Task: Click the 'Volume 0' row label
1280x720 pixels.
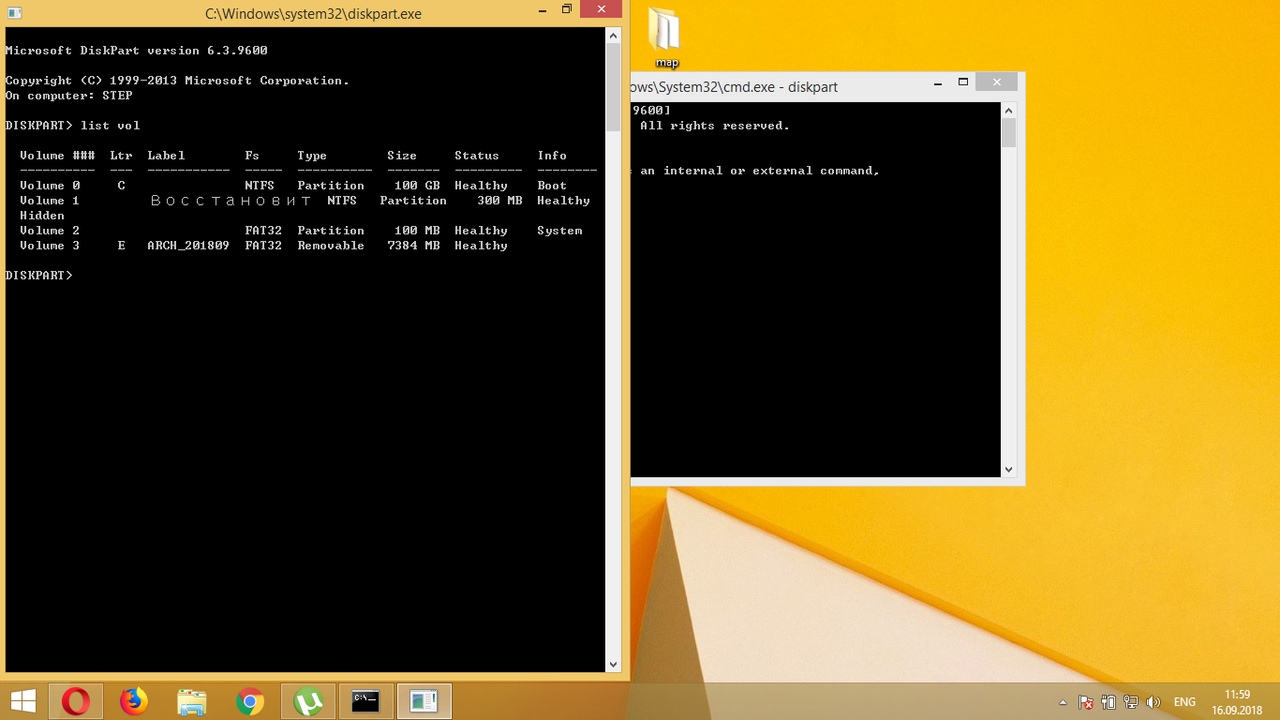Action: [50, 185]
